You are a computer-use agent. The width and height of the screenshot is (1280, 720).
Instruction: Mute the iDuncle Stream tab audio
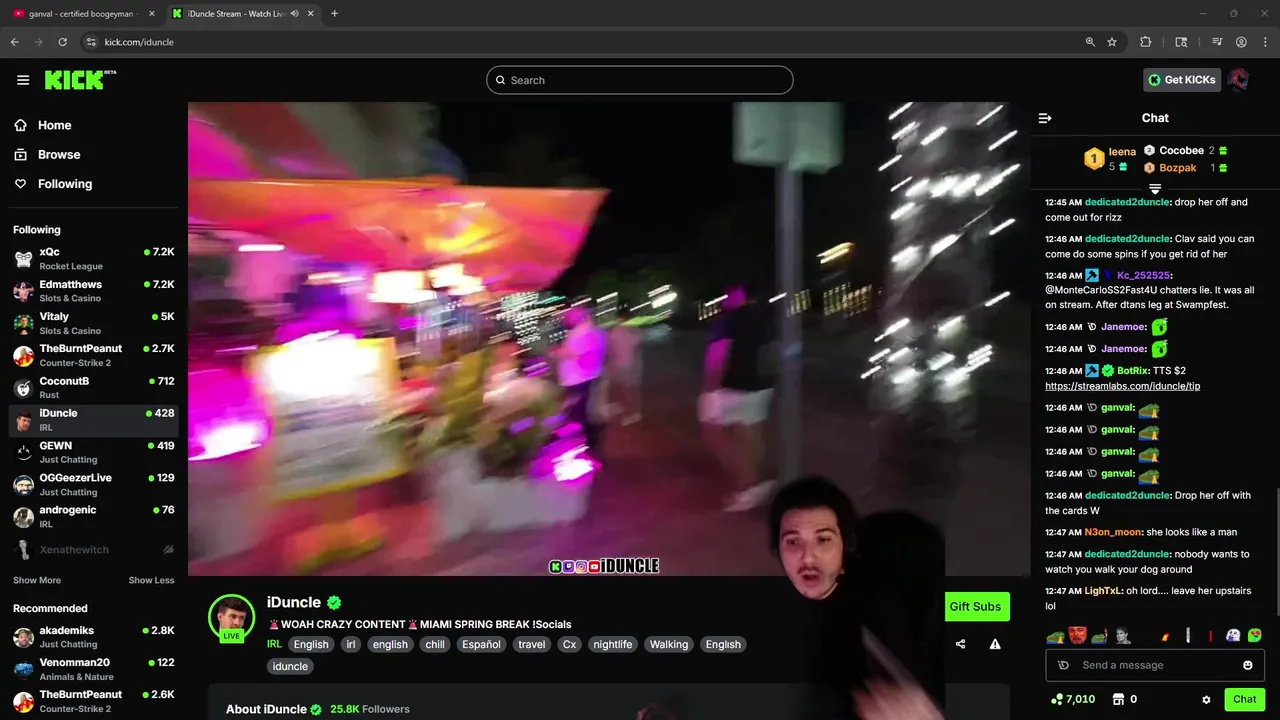294,14
